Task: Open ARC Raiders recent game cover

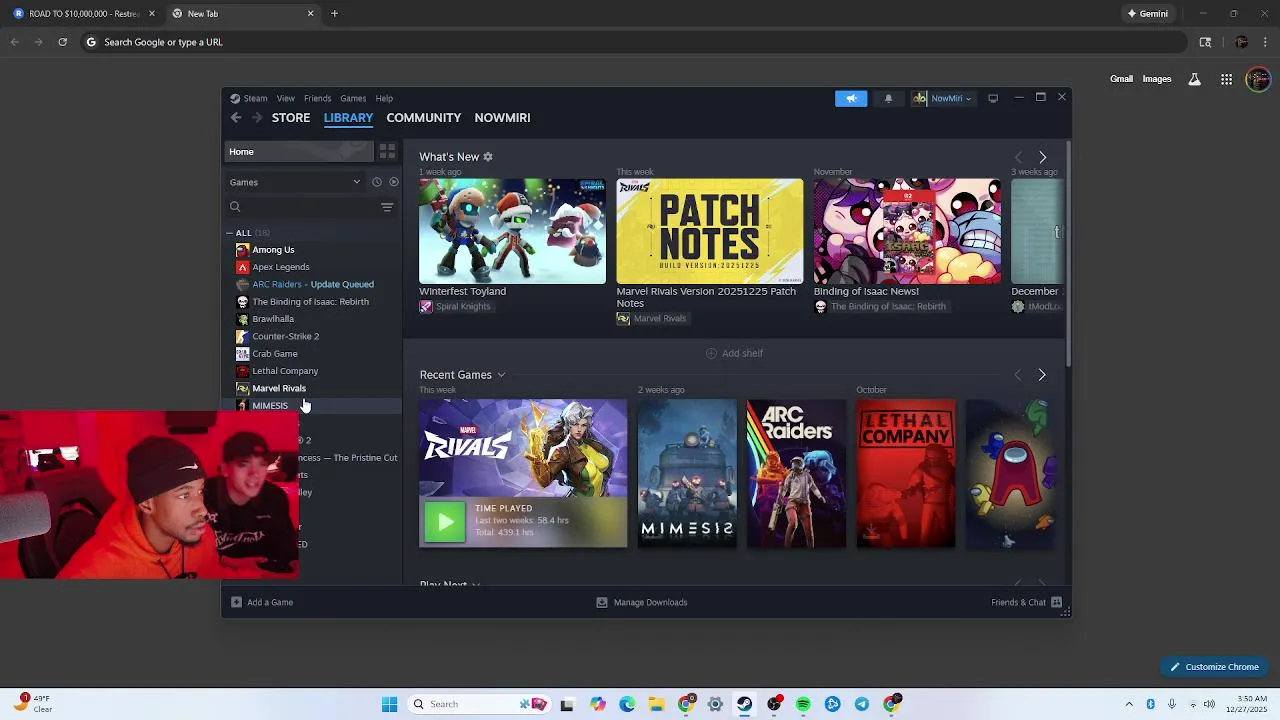Action: pyautogui.click(x=796, y=474)
